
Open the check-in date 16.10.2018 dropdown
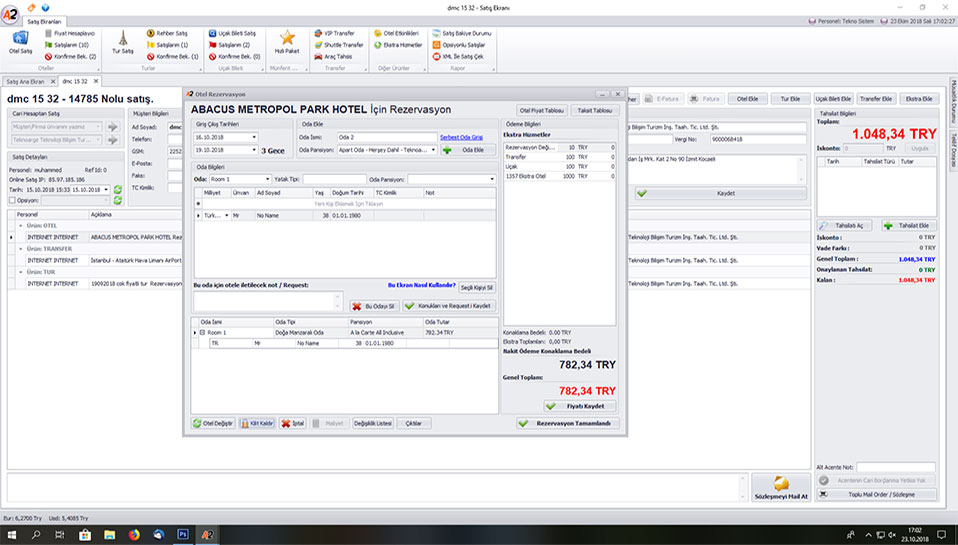(254, 137)
